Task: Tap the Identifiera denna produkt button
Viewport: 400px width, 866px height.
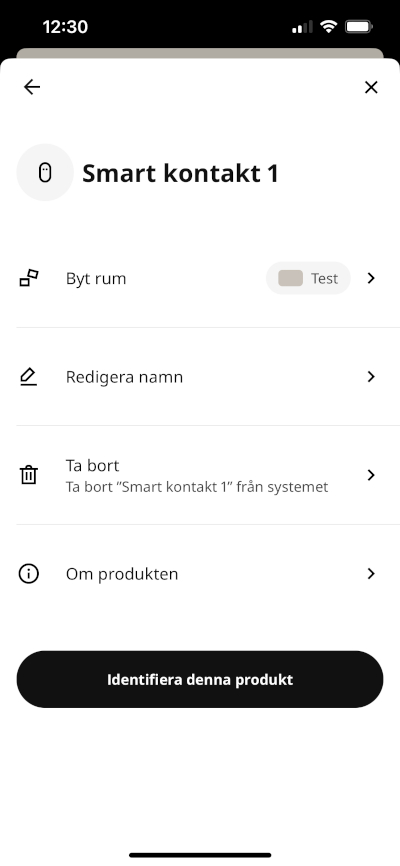Action: [x=200, y=679]
